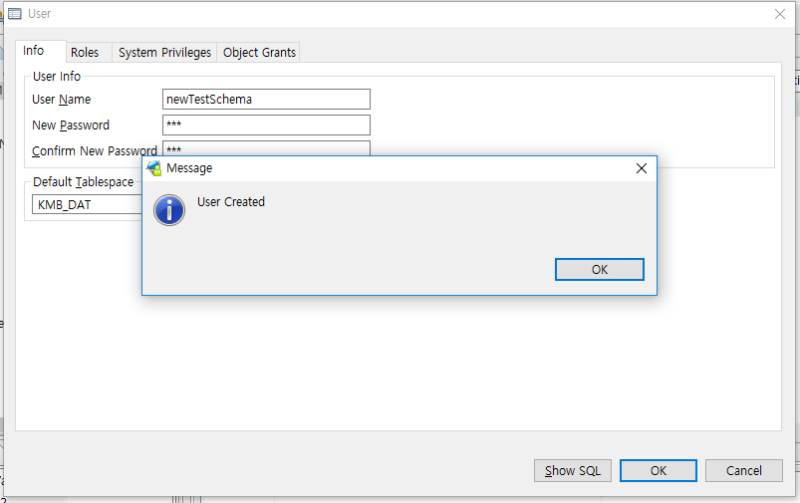Click the Default Tablespace group label
Image resolution: width=800 pixels, height=503 pixels.
(x=83, y=182)
